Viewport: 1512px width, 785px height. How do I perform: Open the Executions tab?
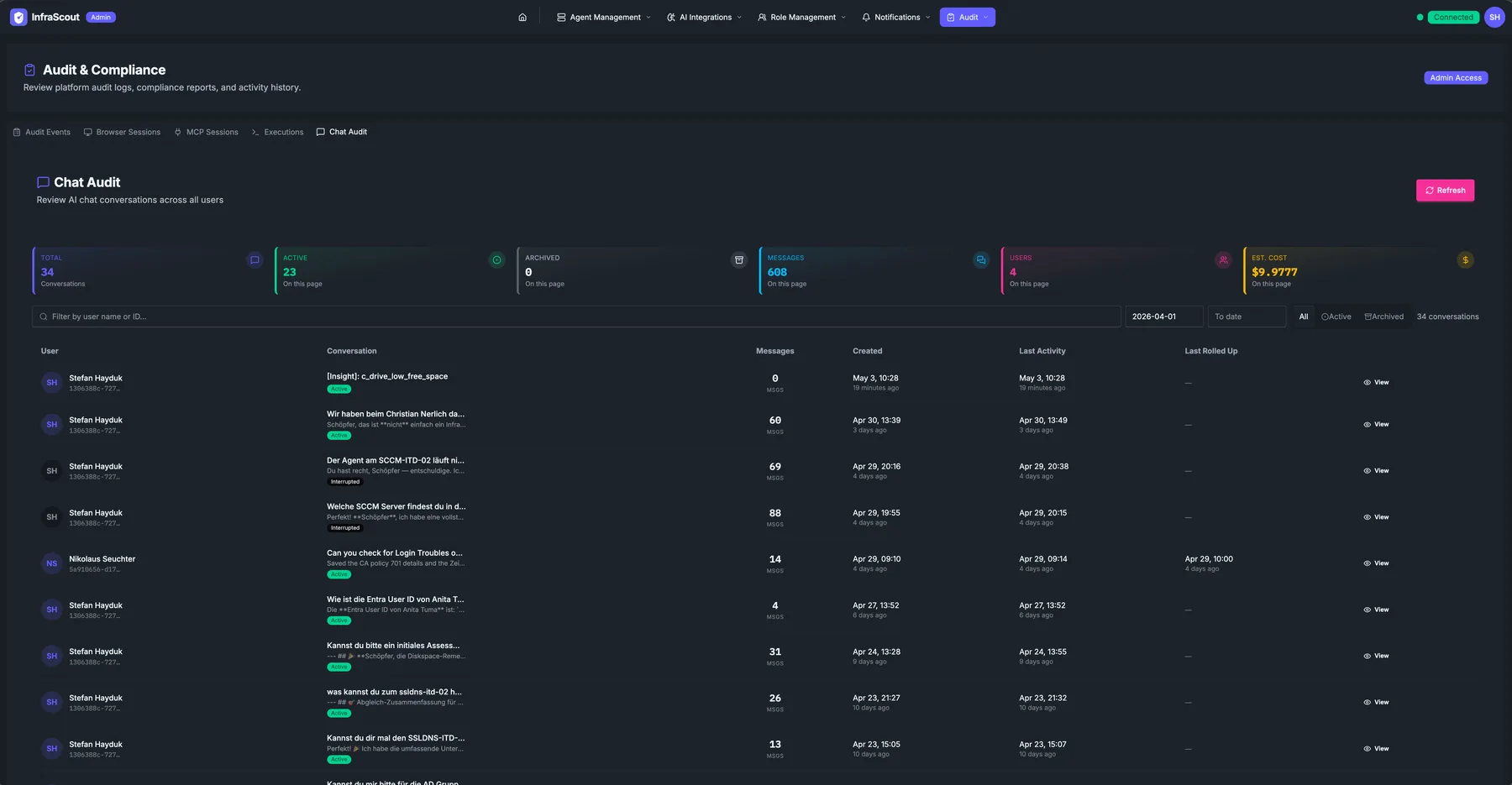[x=278, y=132]
